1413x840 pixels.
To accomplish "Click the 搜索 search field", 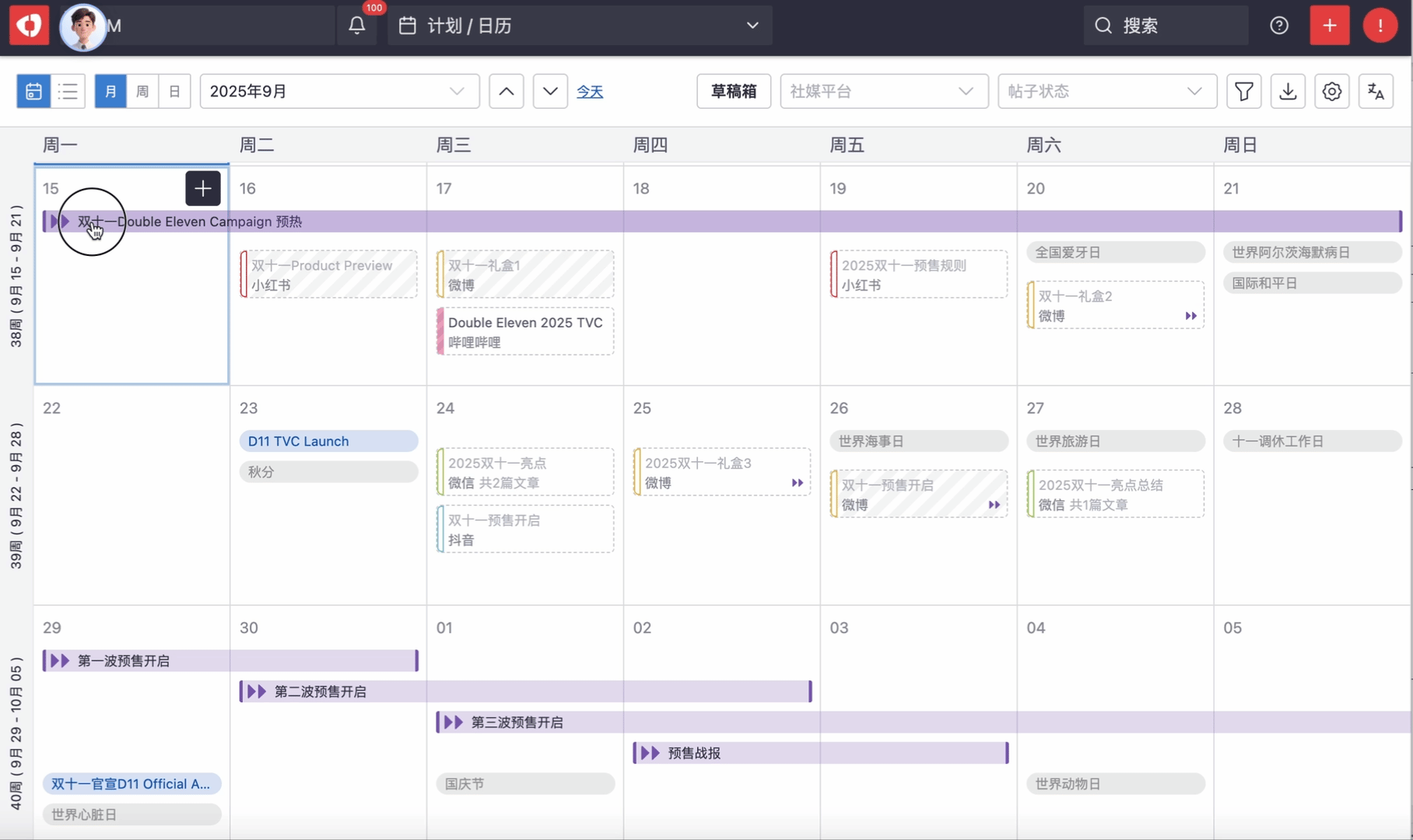I will (1166, 26).
